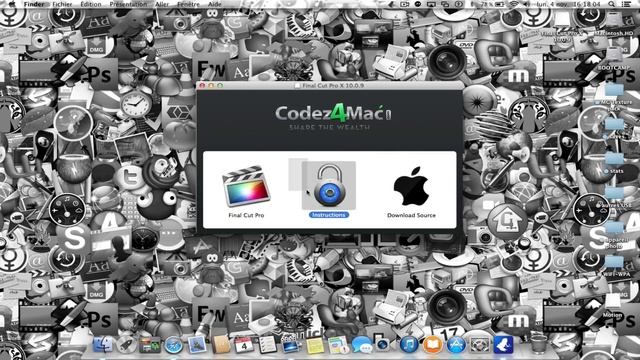
Task: Select the Download Source label
Action: 411,215
